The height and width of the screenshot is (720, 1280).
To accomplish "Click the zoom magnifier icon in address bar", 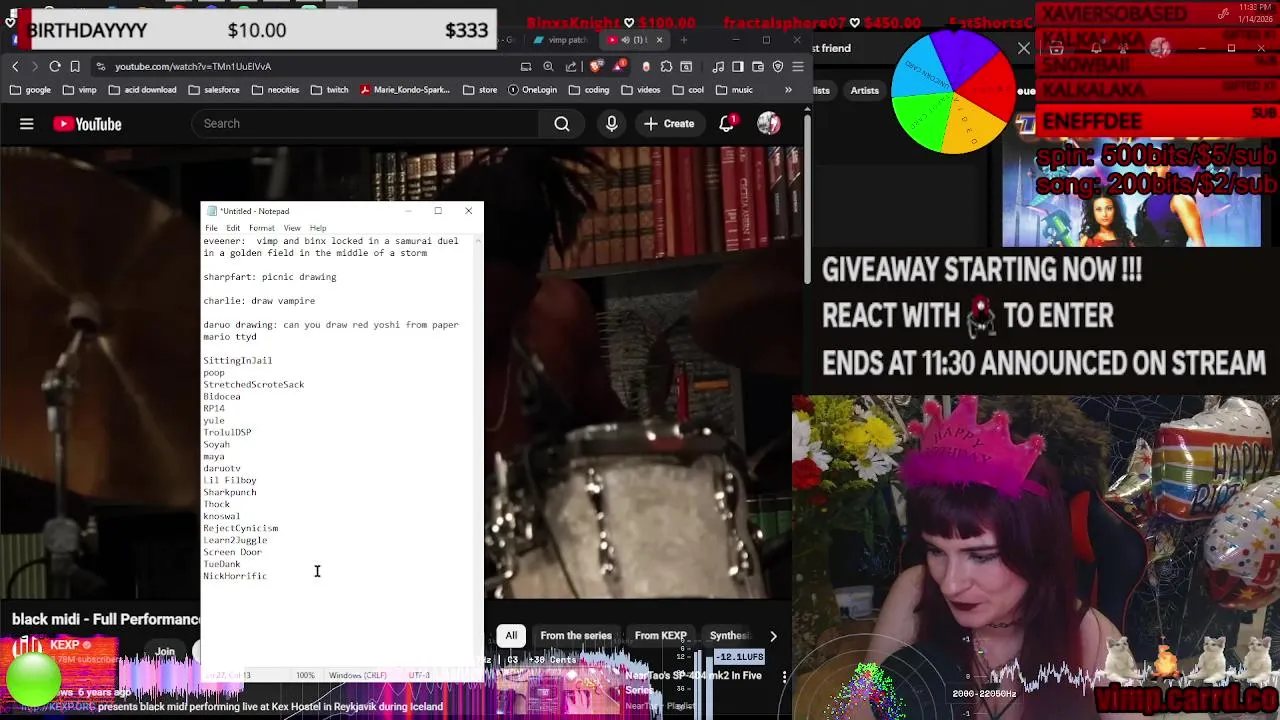I will point(548,66).
